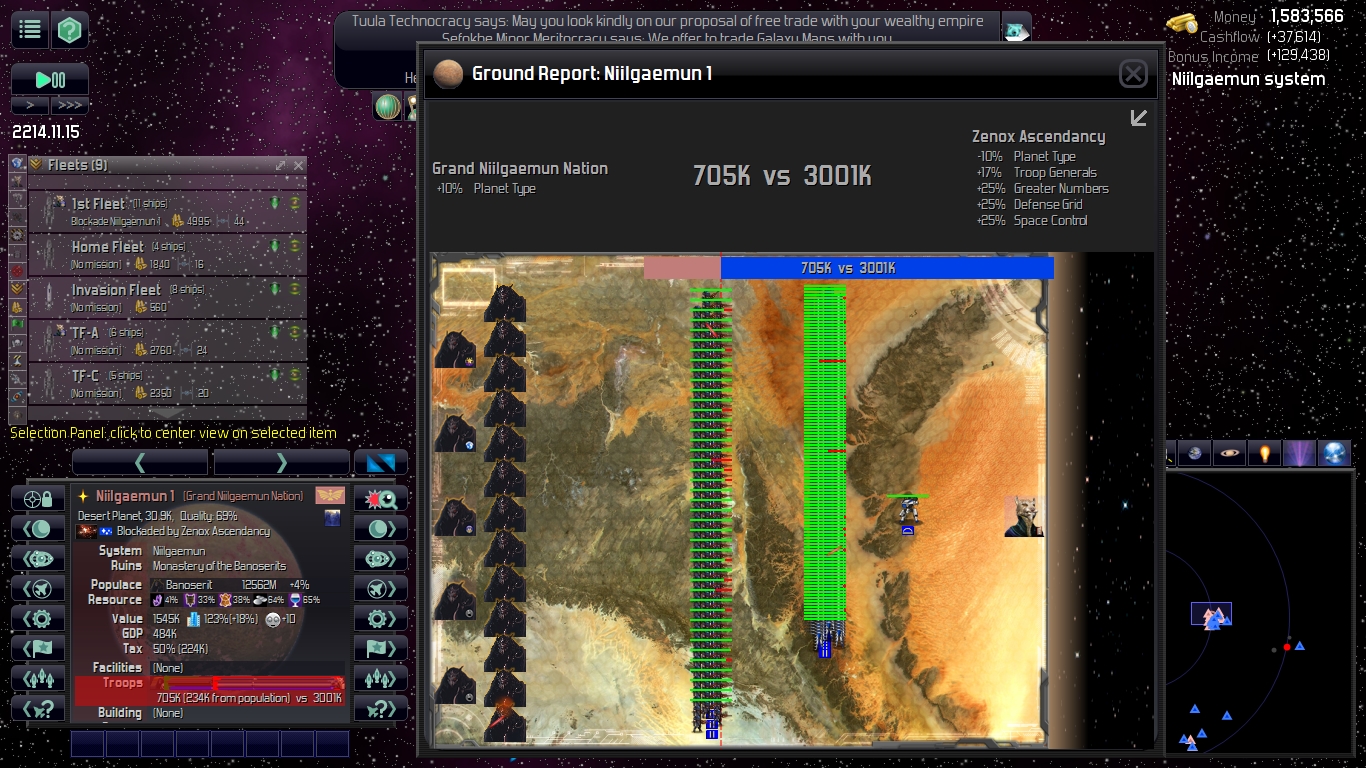Click the single-arrow slower speed button
Image resolution: width=1366 pixels, height=768 pixels.
click(x=30, y=105)
